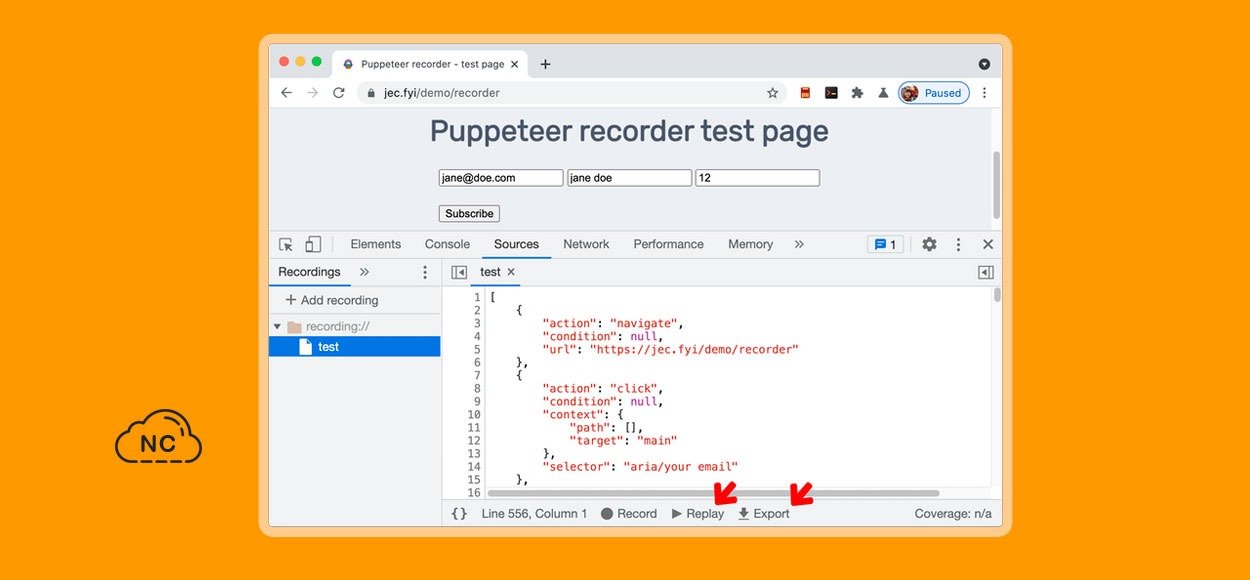Open the Network tab
The width and height of the screenshot is (1250, 580).
(x=586, y=244)
